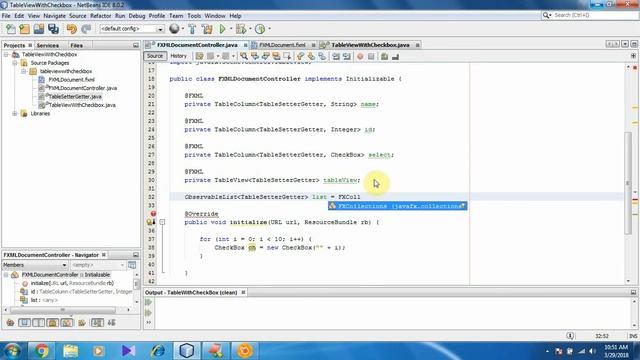Toggle Show Non-Public Members in Navigator

[x=53, y=323]
